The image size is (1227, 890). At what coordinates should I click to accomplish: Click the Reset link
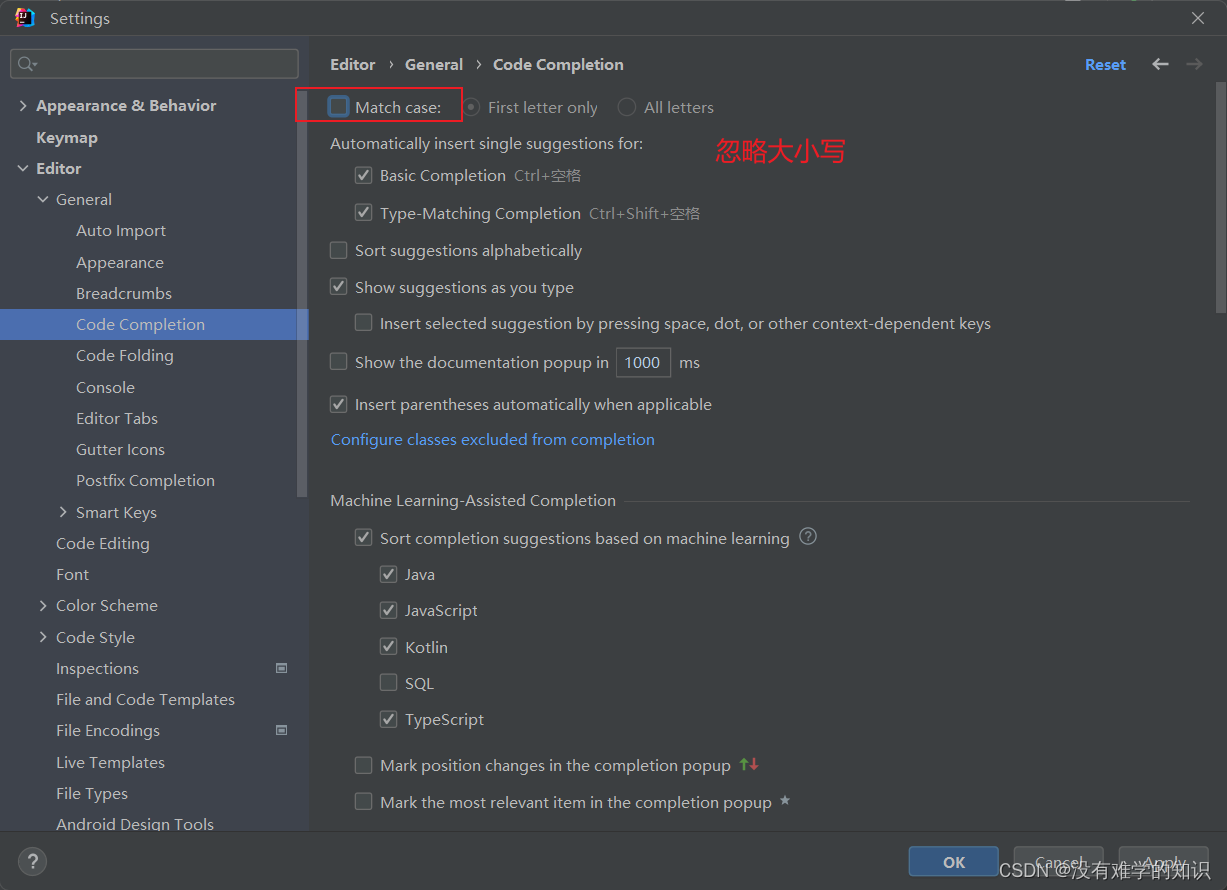pos(1105,64)
